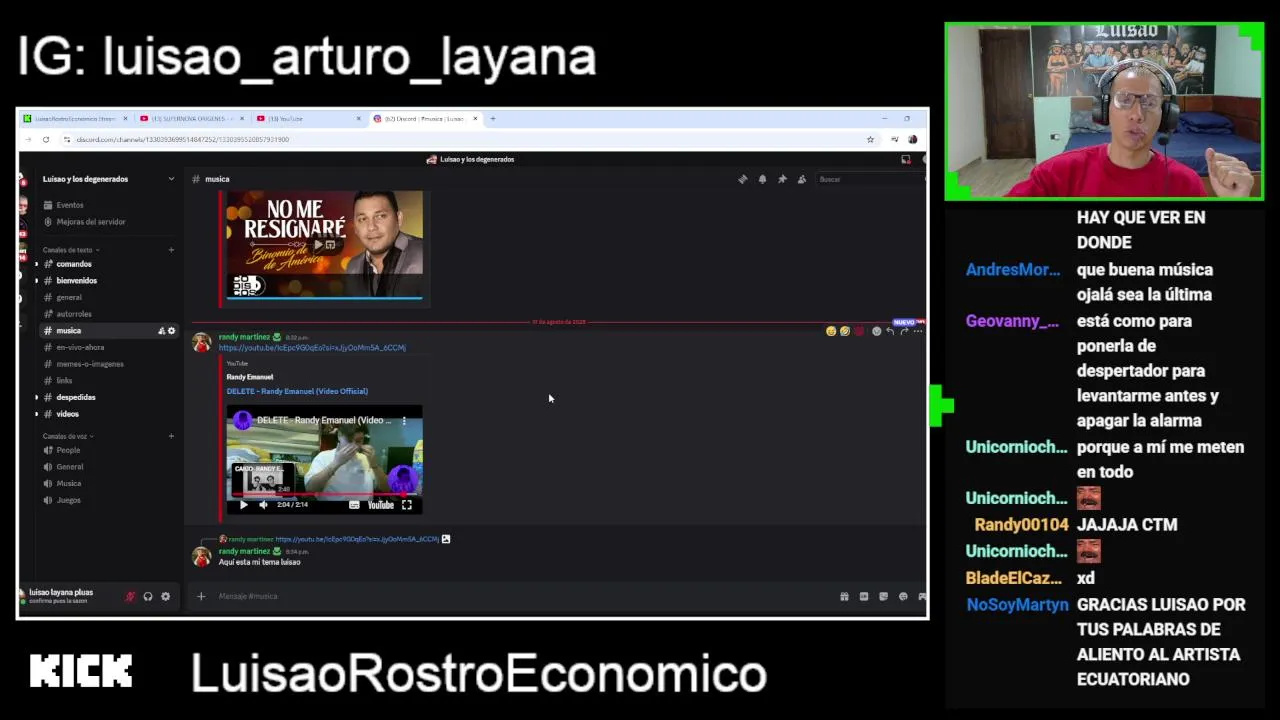1280x720 pixels.
Task: Open a new browser tab
Action: [492, 119]
